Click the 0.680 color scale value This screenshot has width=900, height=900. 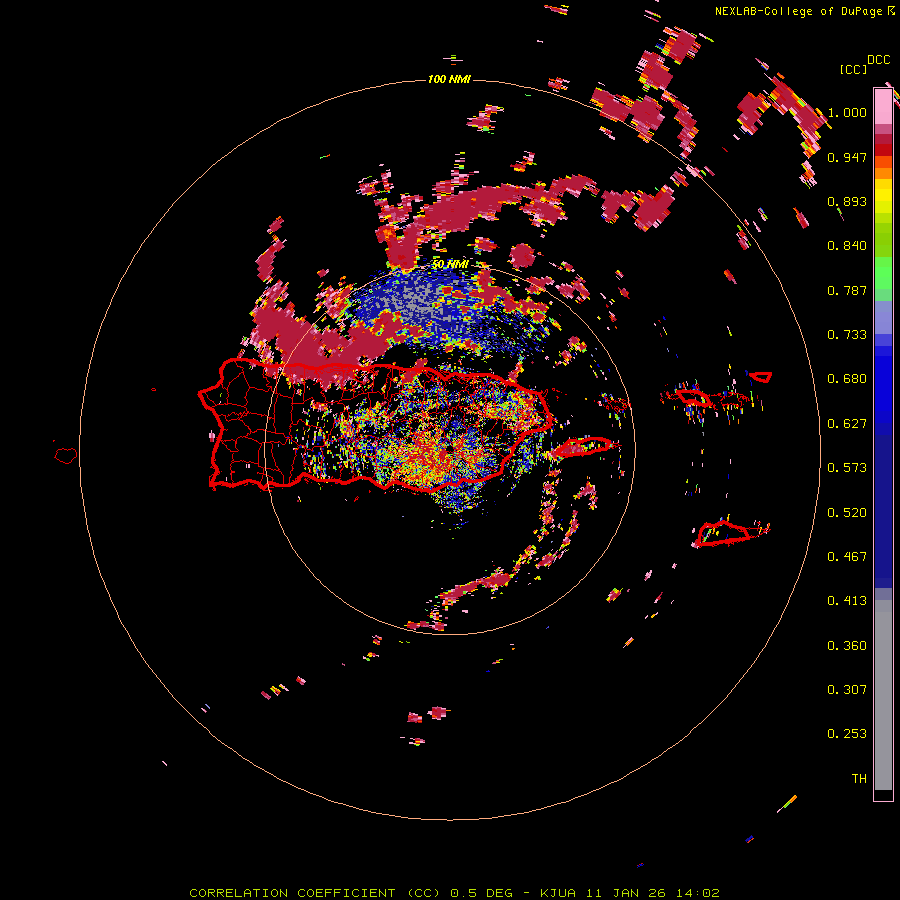tap(847, 379)
